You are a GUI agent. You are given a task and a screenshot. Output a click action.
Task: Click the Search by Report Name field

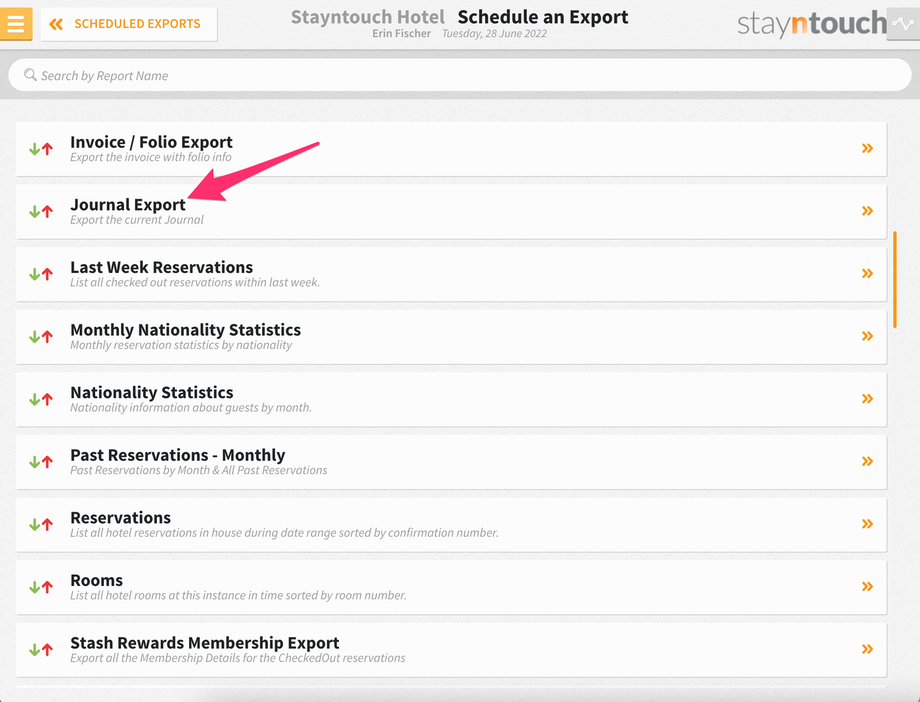(x=459, y=75)
